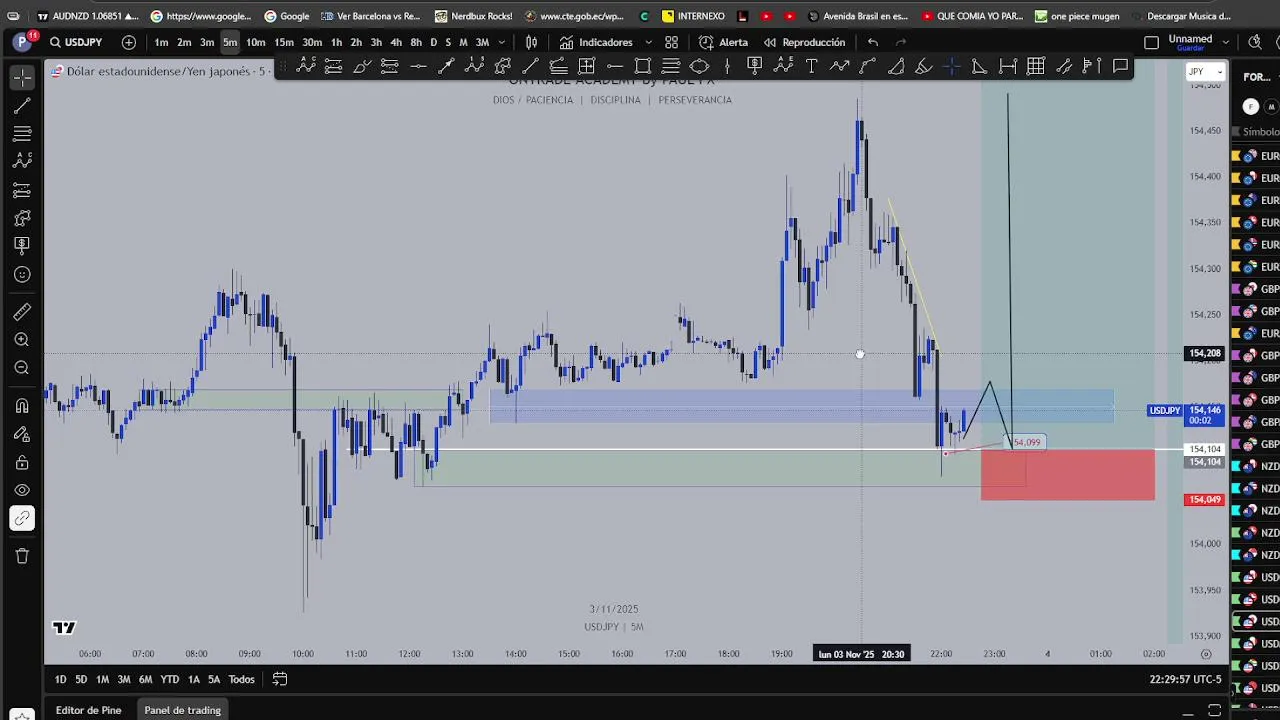Switch to the Panel de trading tab

point(182,710)
